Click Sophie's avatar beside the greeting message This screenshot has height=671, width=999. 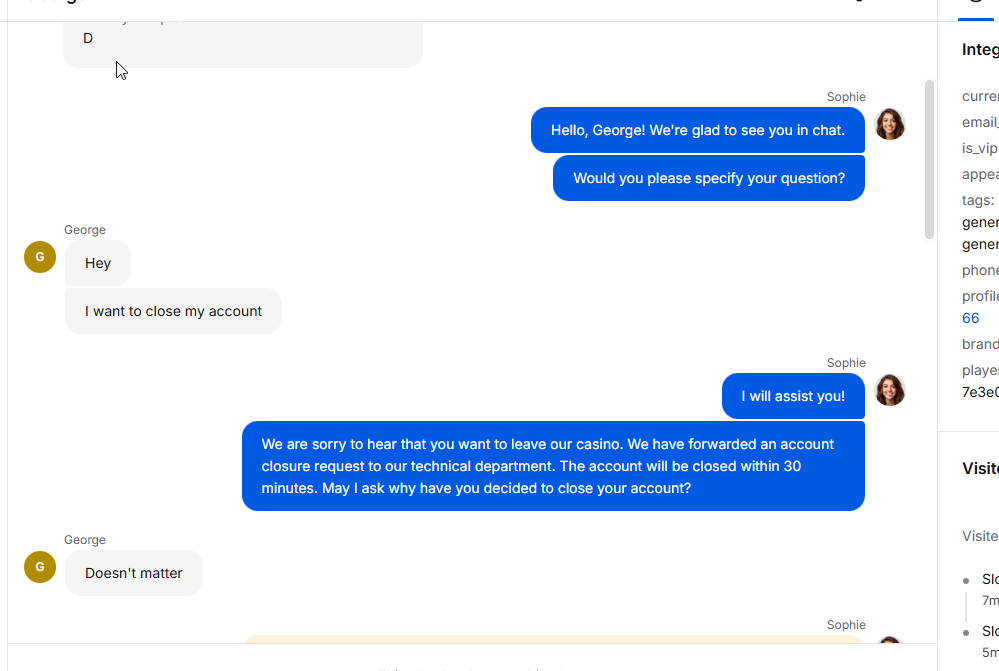point(889,124)
